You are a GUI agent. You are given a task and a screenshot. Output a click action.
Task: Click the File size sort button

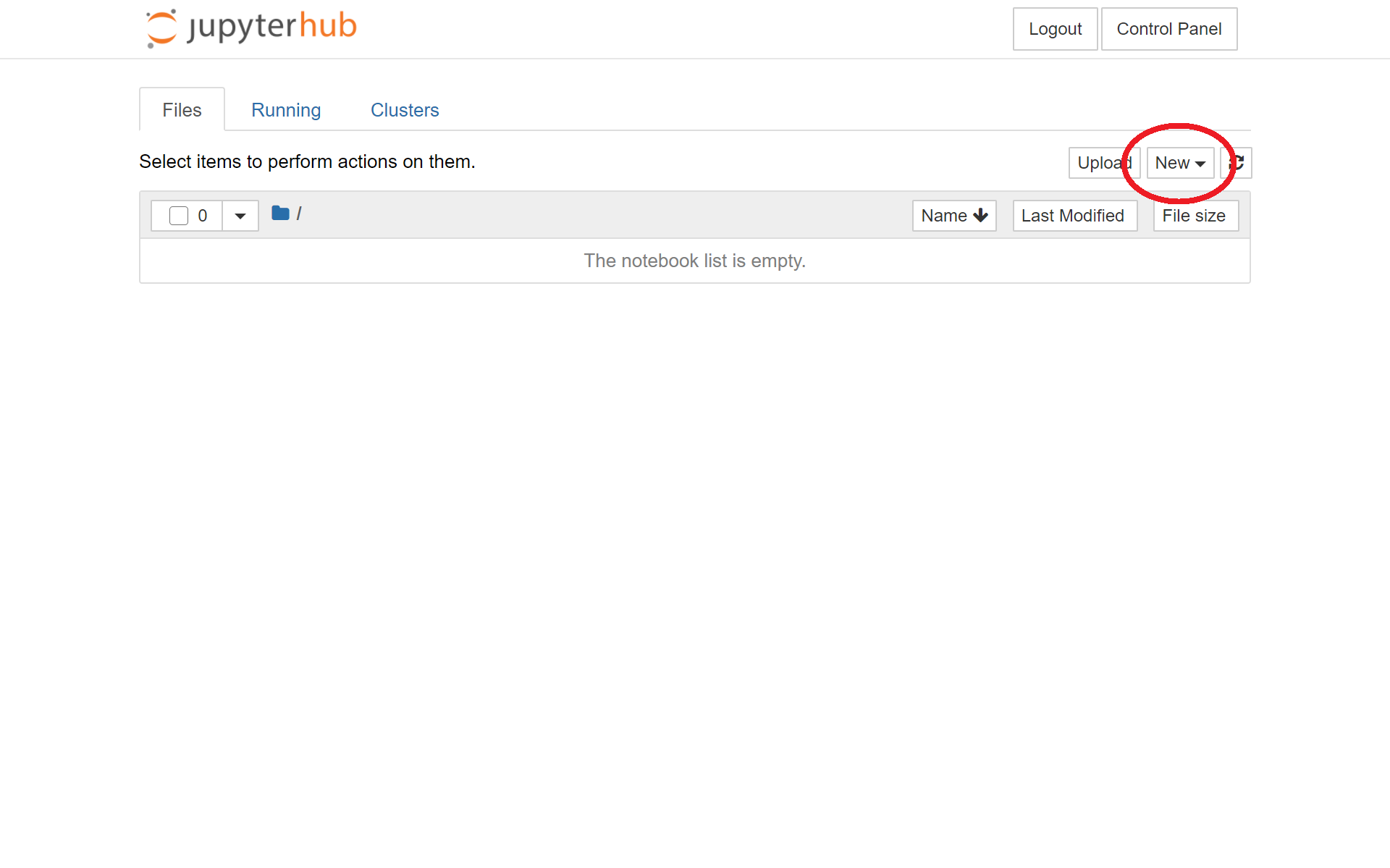(1194, 215)
